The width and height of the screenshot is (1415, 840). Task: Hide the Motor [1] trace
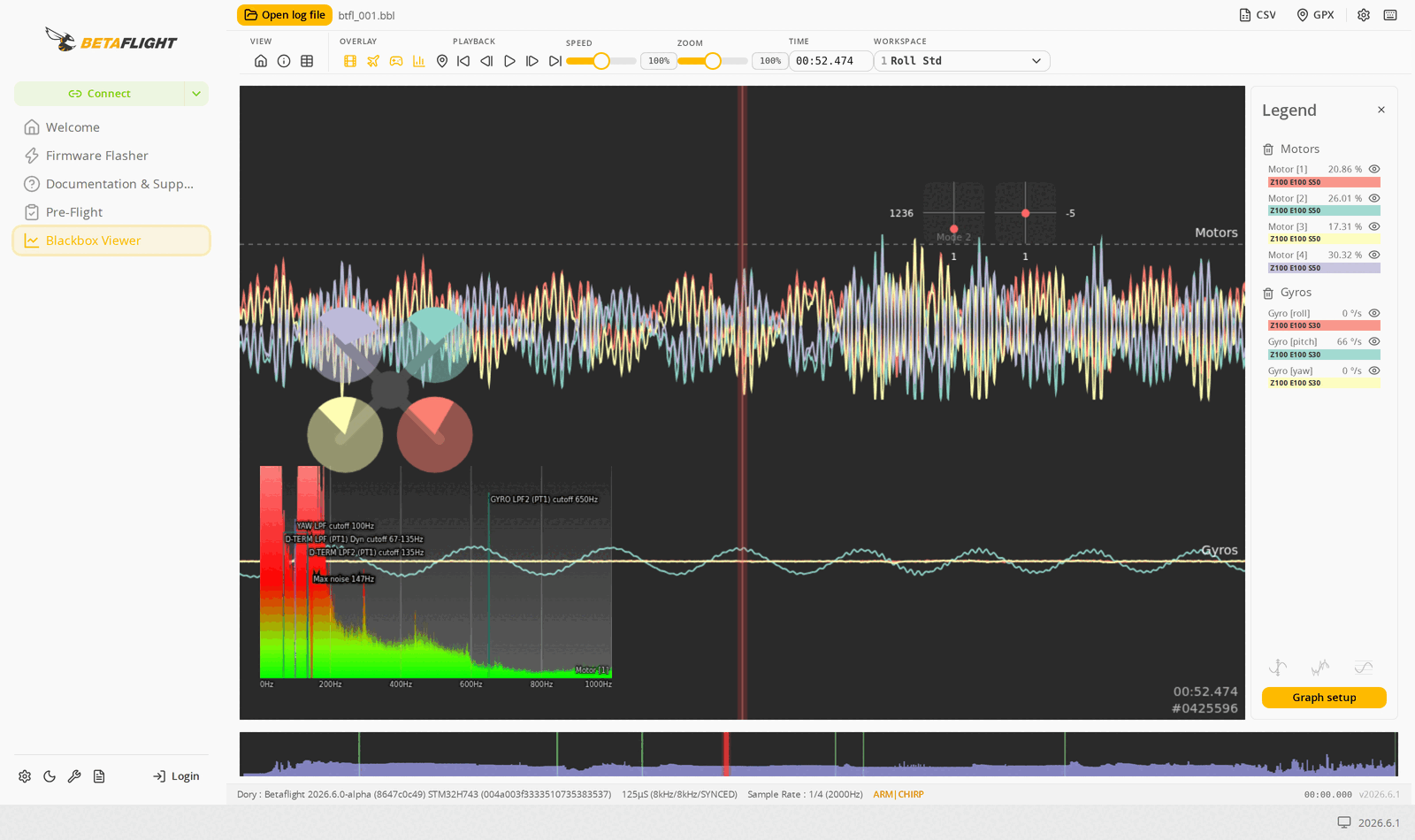[1374, 169]
